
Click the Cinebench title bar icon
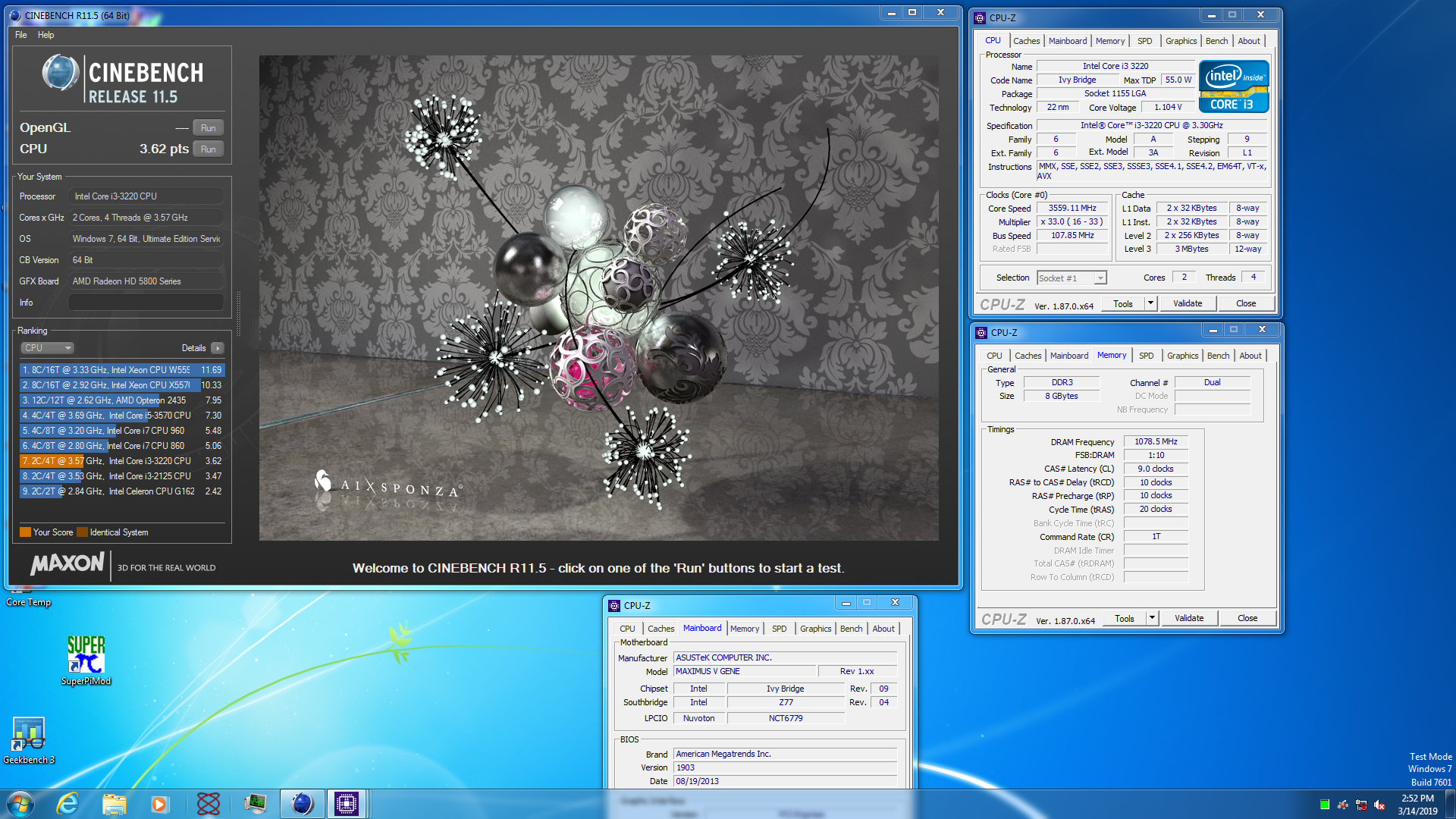coord(15,15)
